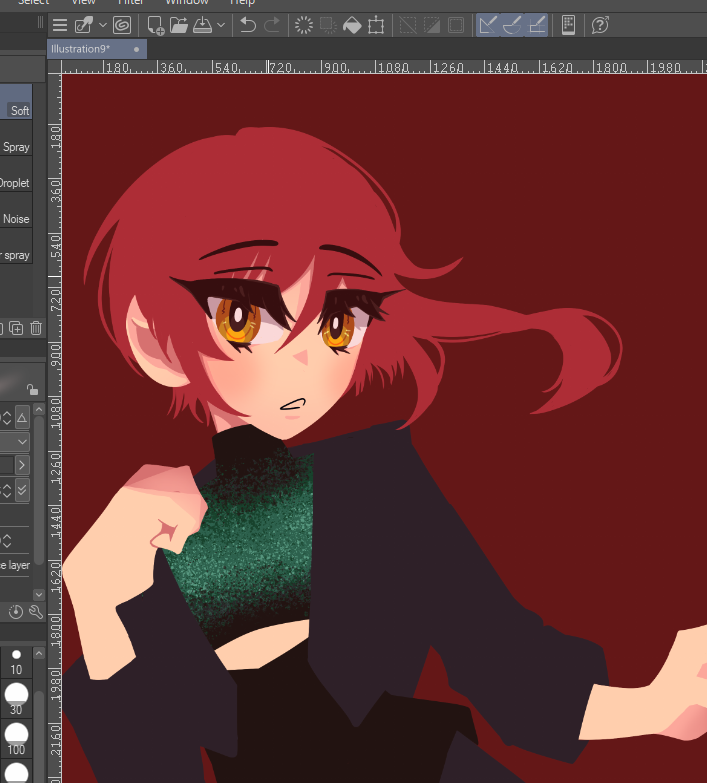The height and width of the screenshot is (783, 707).
Task: Open Clip Studio Paint support help icon
Action: [600, 25]
